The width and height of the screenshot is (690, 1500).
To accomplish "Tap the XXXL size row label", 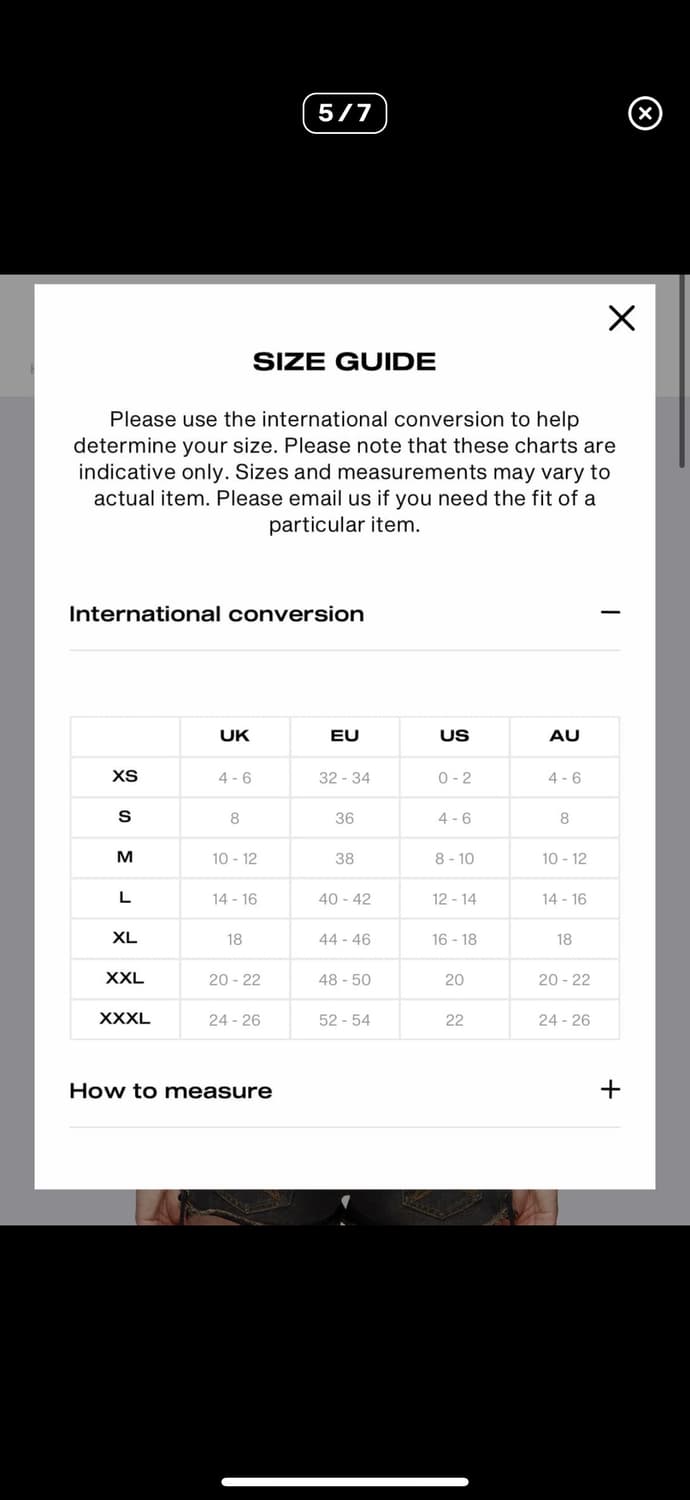I will [125, 1018].
